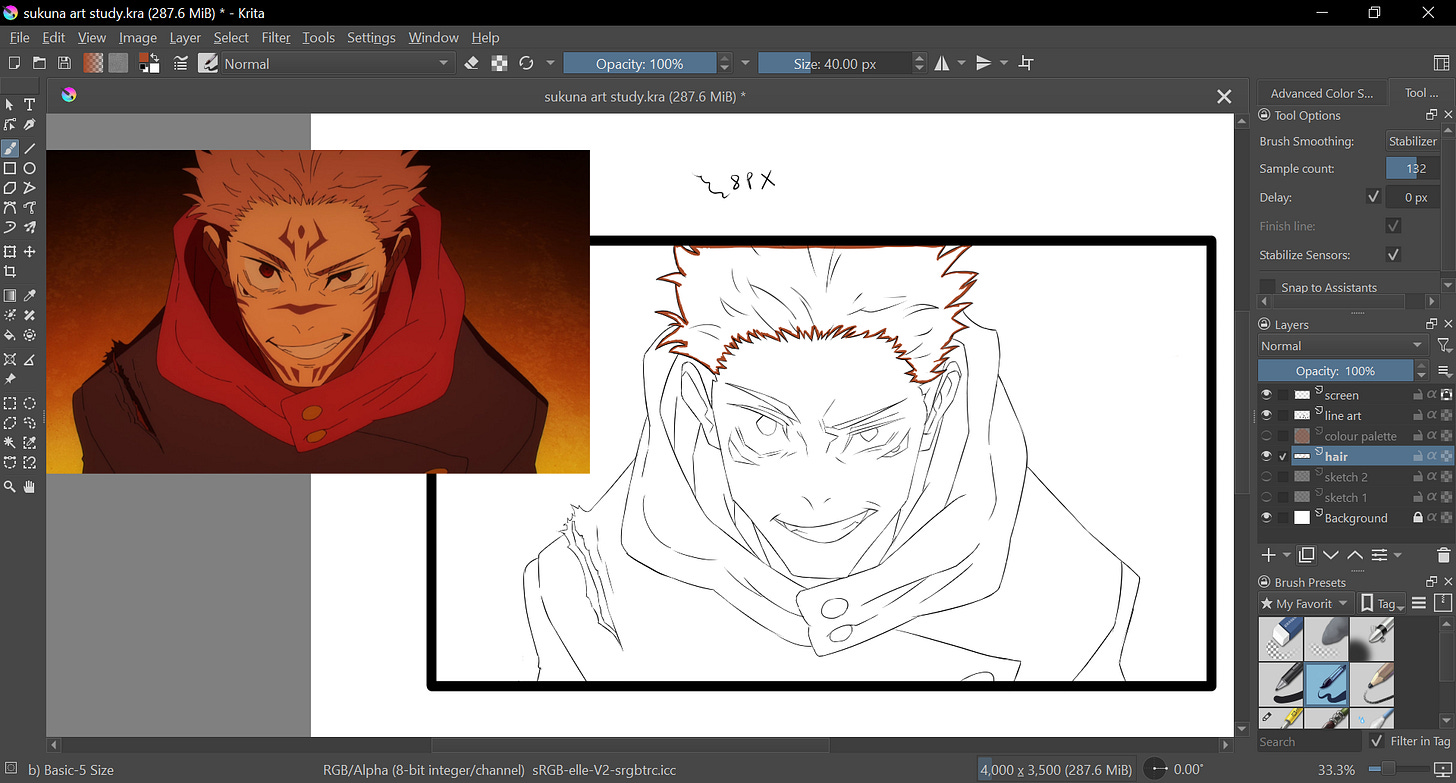Image resolution: width=1456 pixels, height=783 pixels.
Task: Adjust the layer Opacity slider
Action: [x=1335, y=371]
